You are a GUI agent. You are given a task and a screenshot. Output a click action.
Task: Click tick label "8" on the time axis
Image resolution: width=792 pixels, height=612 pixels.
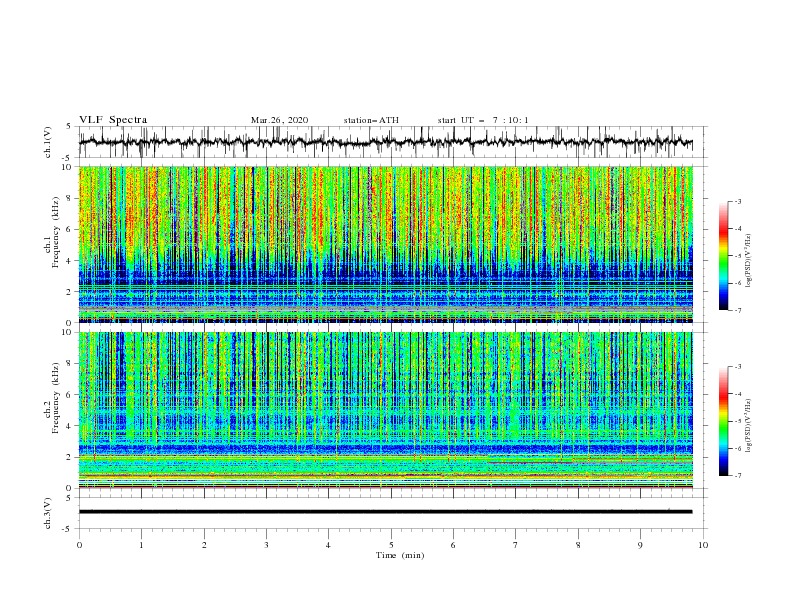578,545
